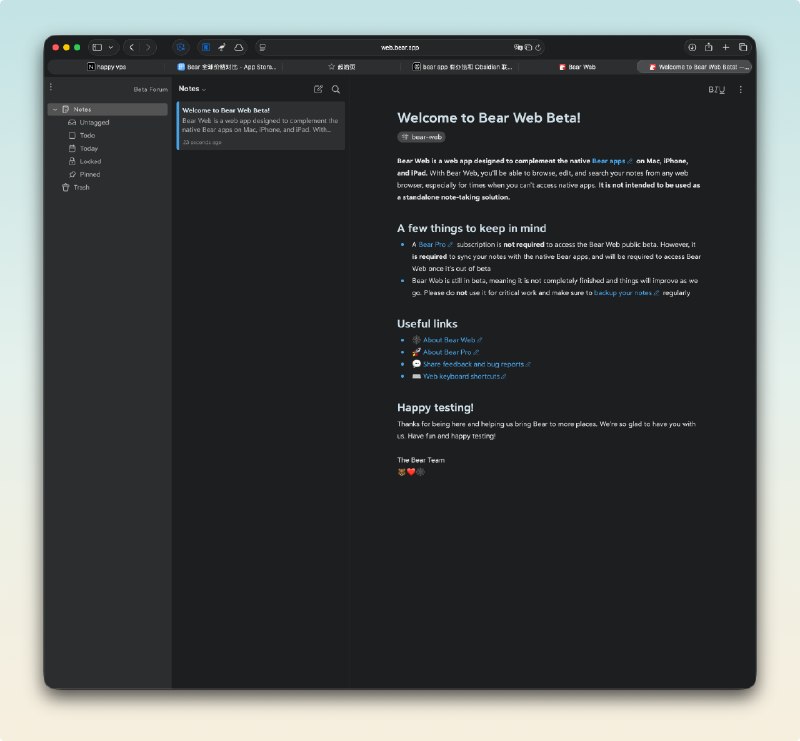Switch to the Bear Web tab
The height and width of the screenshot is (741, 800).
point(578,67)
